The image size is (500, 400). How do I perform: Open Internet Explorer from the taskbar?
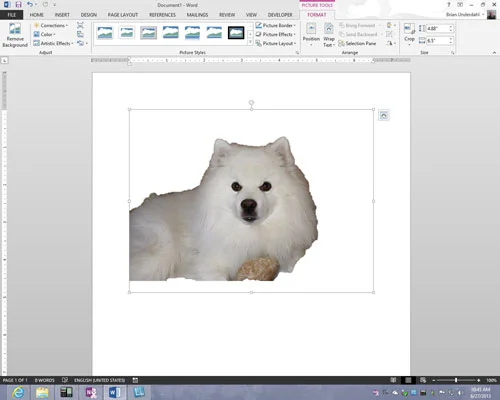[19, 392]
